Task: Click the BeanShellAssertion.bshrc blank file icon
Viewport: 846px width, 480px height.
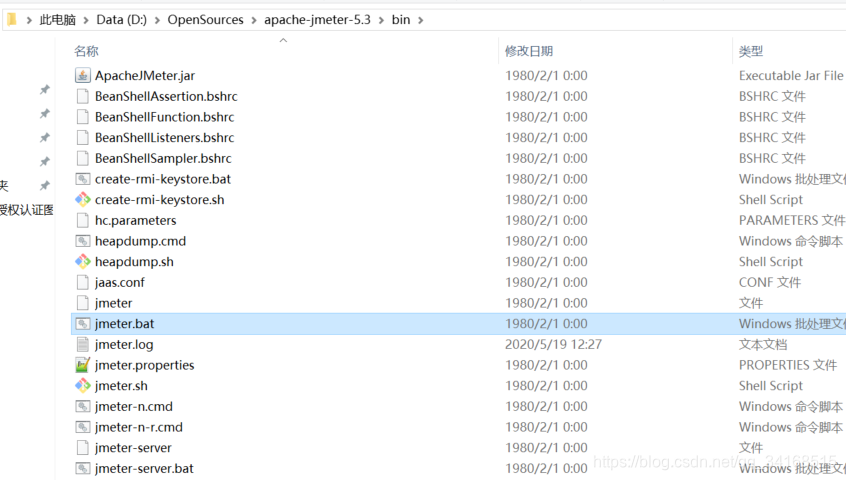Action: click(83, 97)
